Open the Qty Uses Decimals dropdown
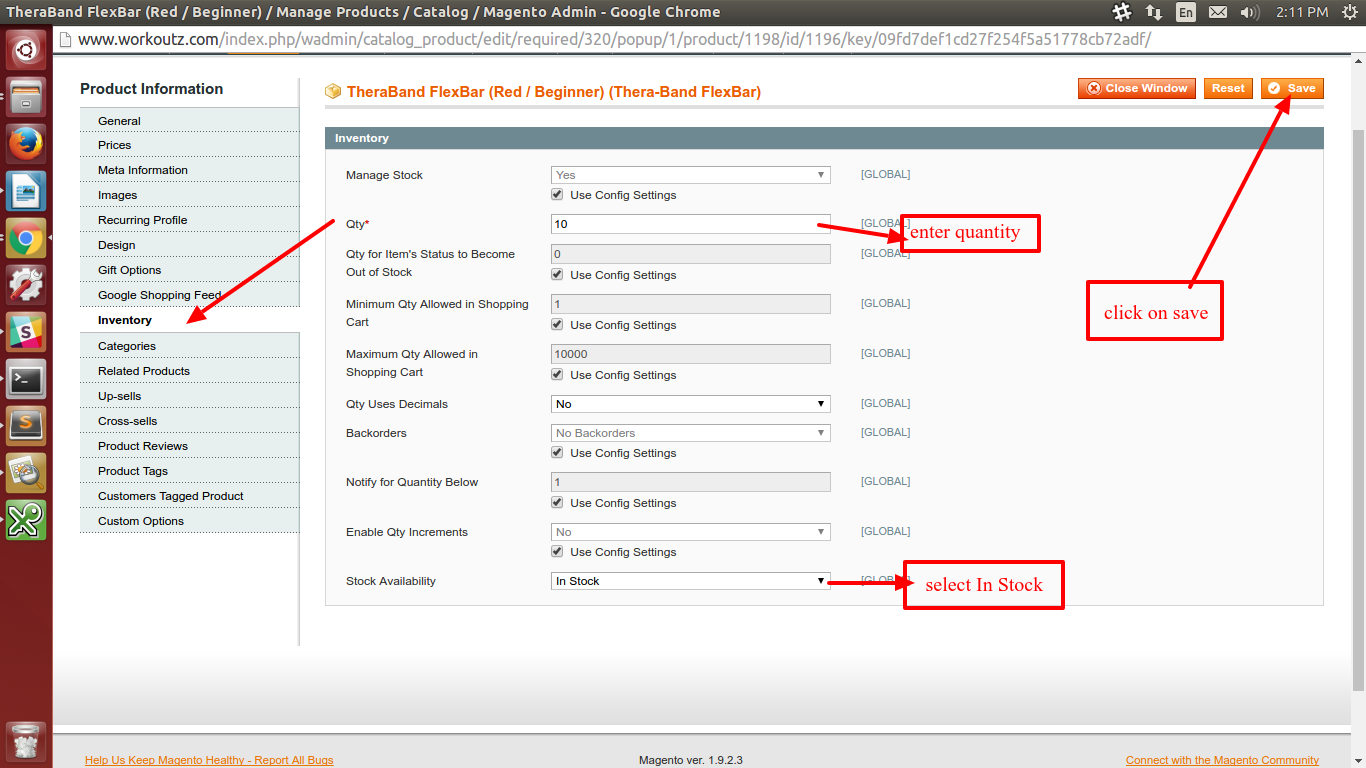Viewport: 1366px width, 768px height. click(x=691, y=404)
